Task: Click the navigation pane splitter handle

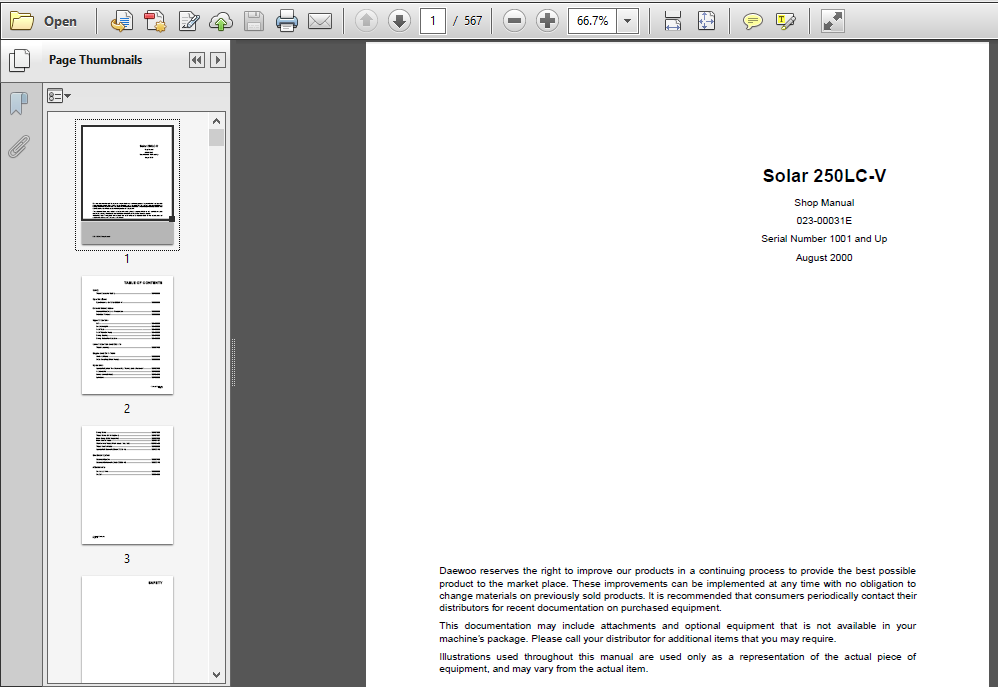Action: (234, 362)
